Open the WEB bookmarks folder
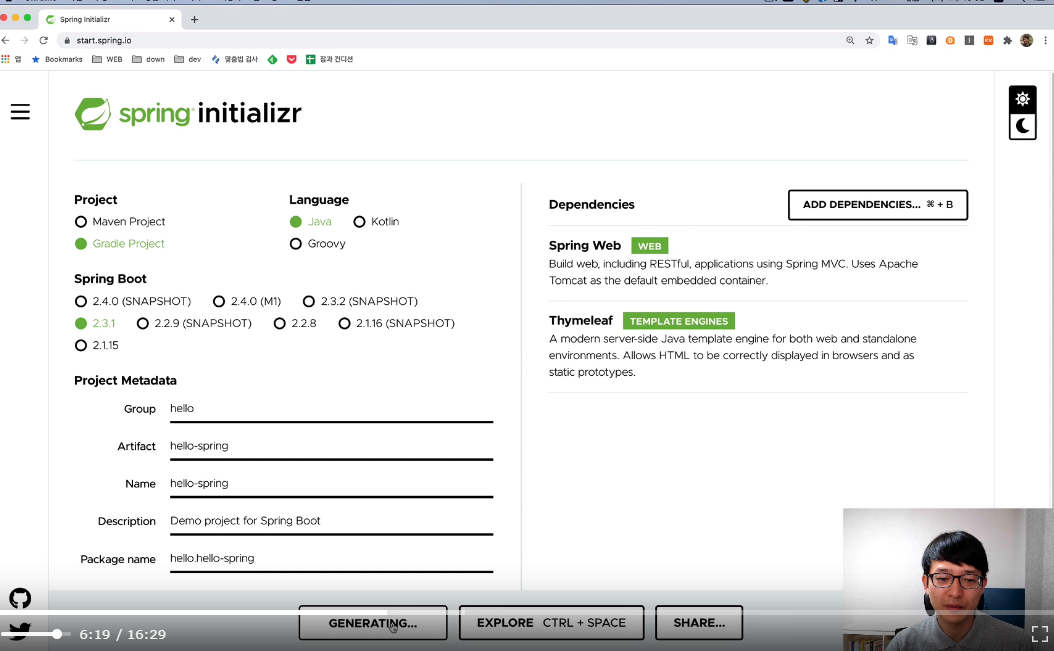1054x651 pixels. [x=108, y=59]
